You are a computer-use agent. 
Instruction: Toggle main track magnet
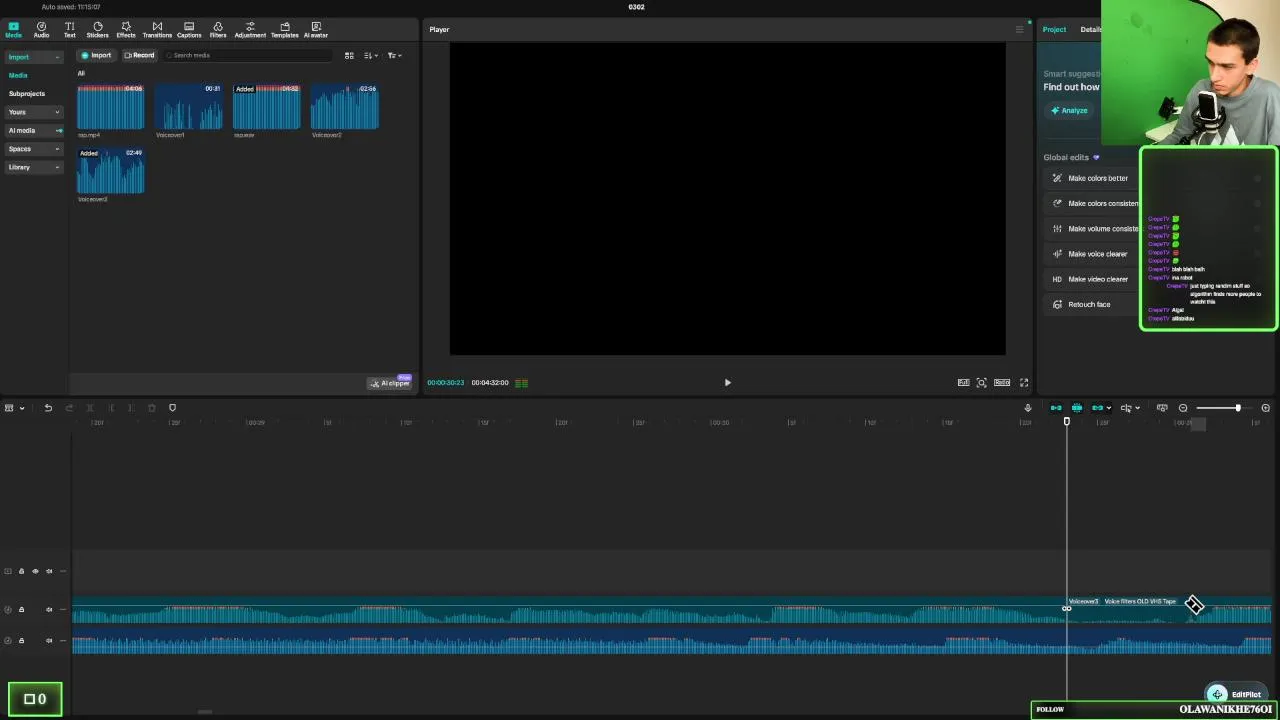point(1056,408)
